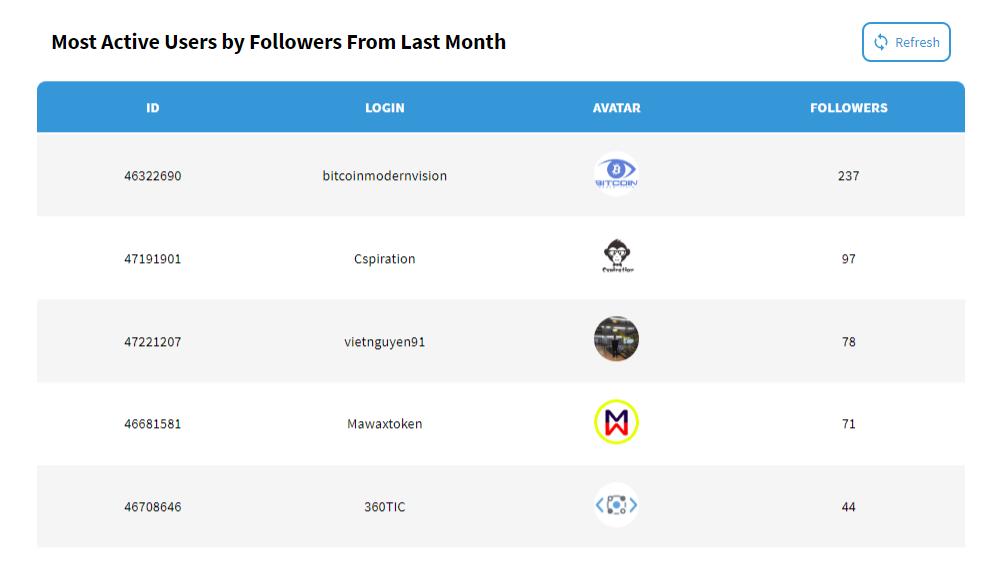Click the AVATAR column header
The image size is (996, 575).
616,108
